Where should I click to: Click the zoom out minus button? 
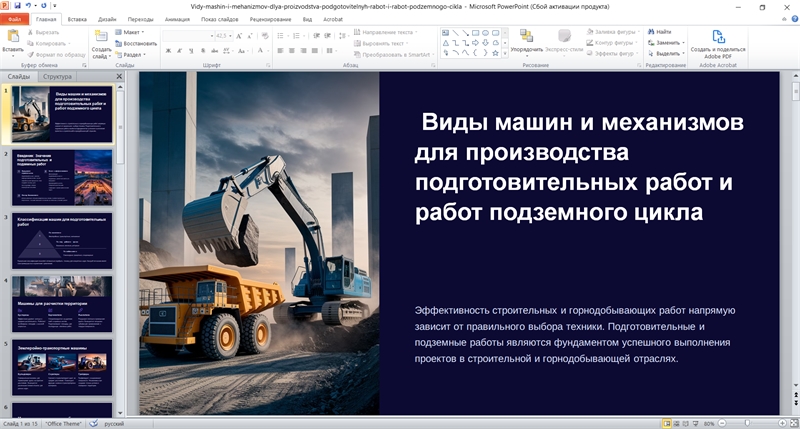point(722,423)
